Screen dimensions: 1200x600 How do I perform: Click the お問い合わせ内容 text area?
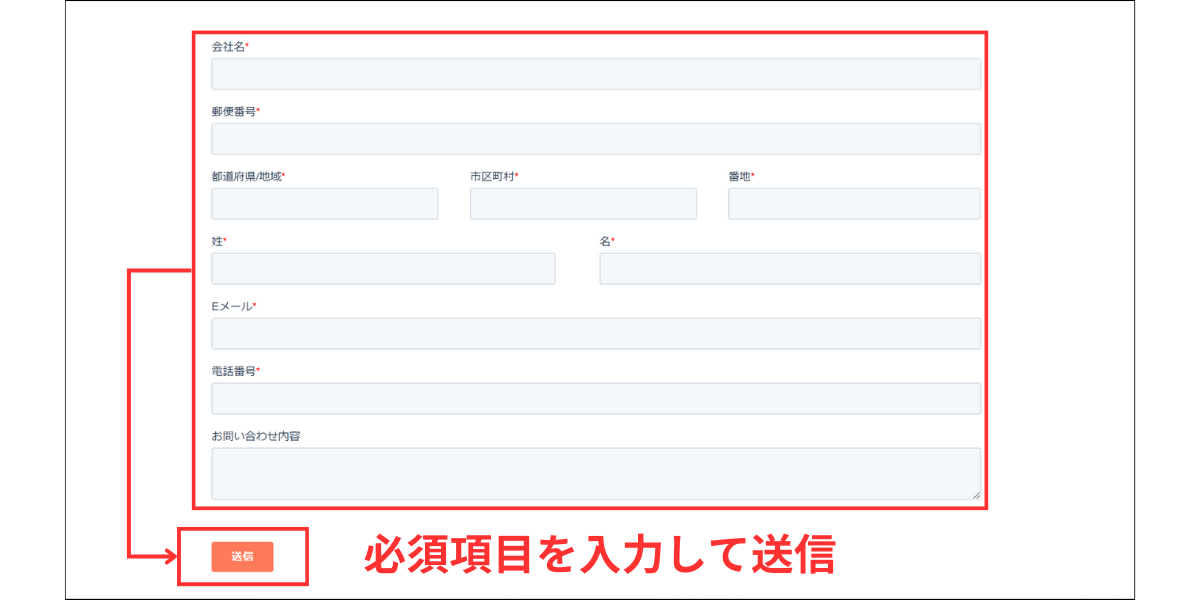click(x=596, y=474)
